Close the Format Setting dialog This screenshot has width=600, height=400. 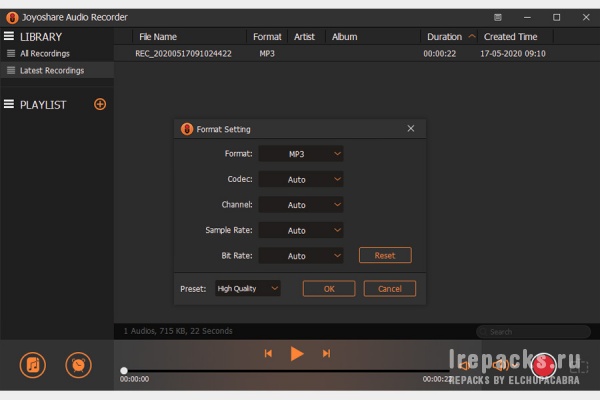pyautogui.click(x=411, y=129)
